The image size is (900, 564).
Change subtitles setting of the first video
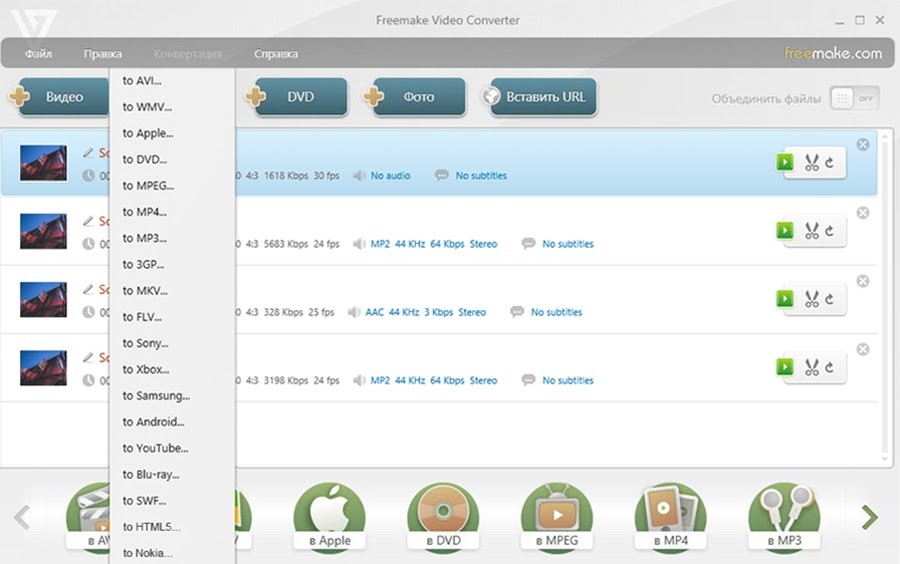click(x=481, y=176)
